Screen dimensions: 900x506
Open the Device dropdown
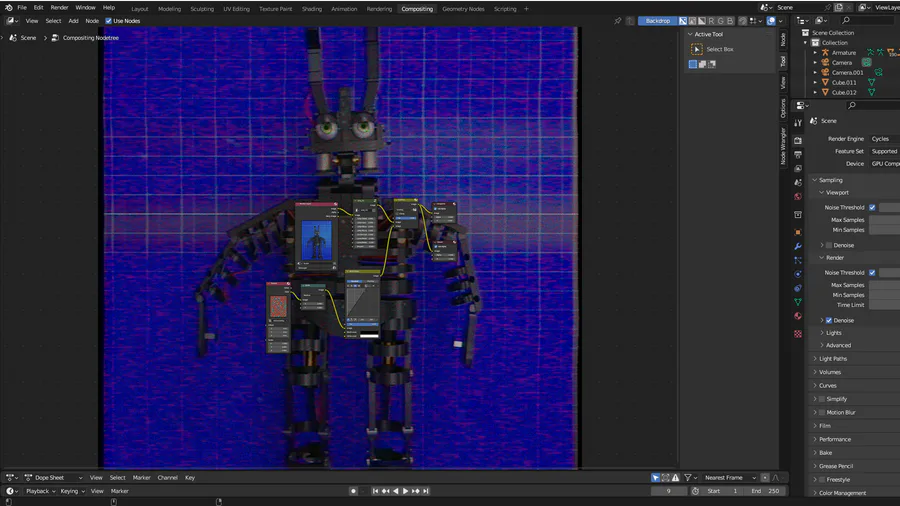coord(885,164)
